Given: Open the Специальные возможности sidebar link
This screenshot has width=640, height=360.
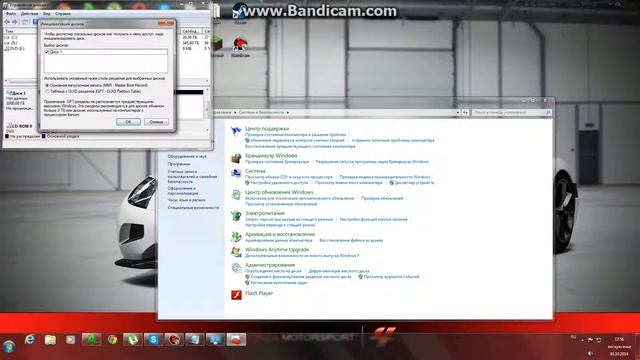Looking at the screenshot, I should pyautogui.click(x=193, y=208).
